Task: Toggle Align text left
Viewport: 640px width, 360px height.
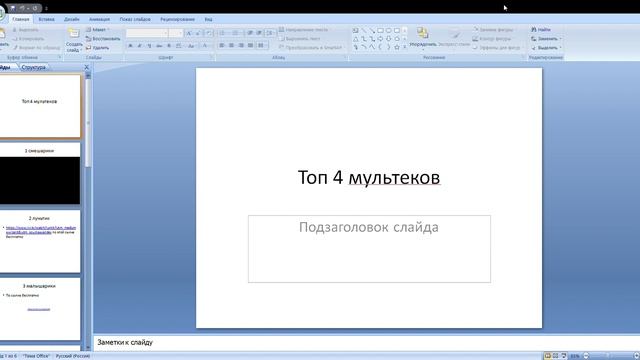Action: 222,45
